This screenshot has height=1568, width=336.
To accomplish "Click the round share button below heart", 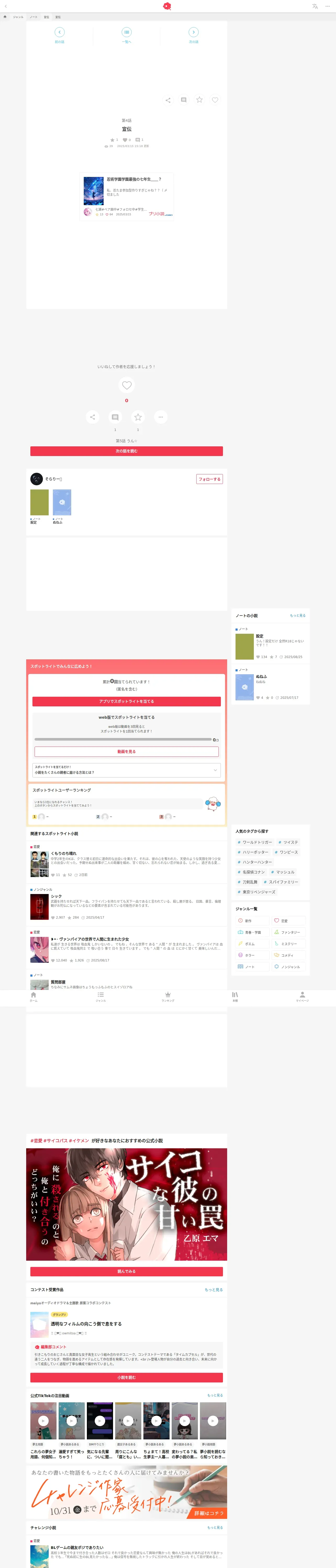I will click(92, 417).
